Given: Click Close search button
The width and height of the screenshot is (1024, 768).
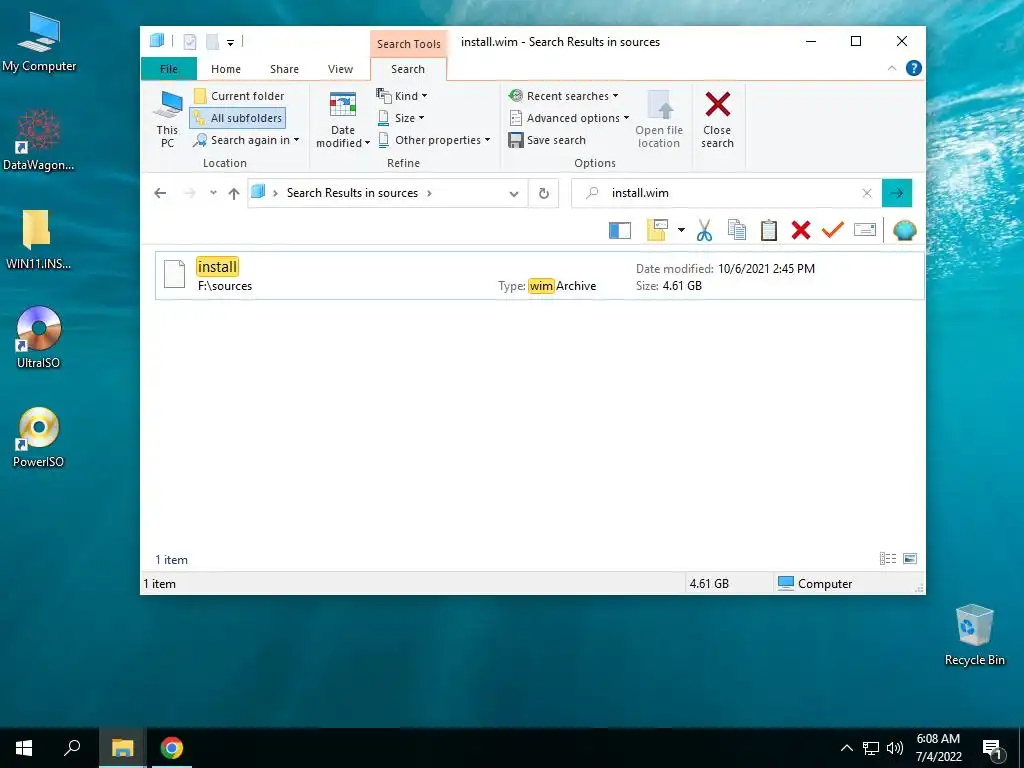Looking at the screenshot, I should click(x=717, y=120).
